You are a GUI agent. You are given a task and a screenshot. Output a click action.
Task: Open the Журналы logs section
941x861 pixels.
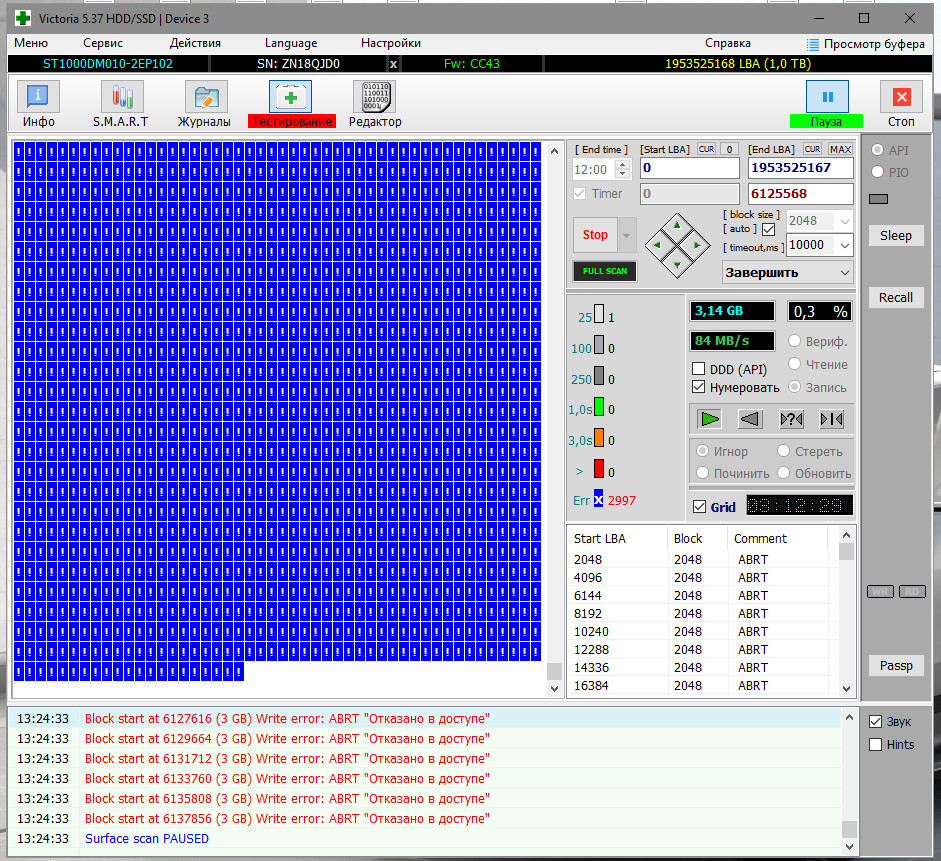206,97
